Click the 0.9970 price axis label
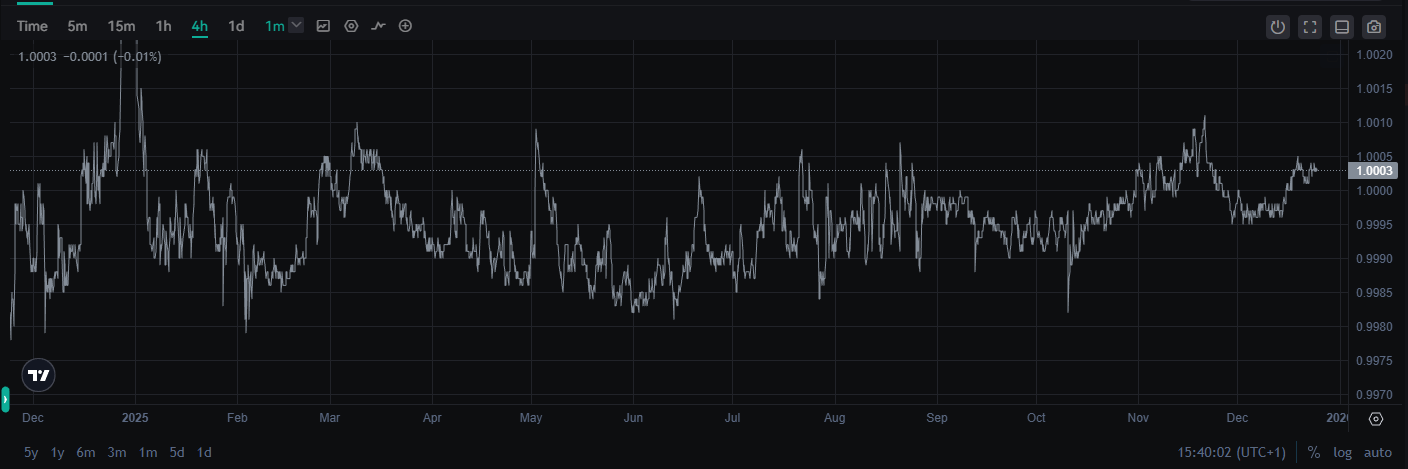The height and width of the screenshot is (469, 1408). tap(1373, 394)
